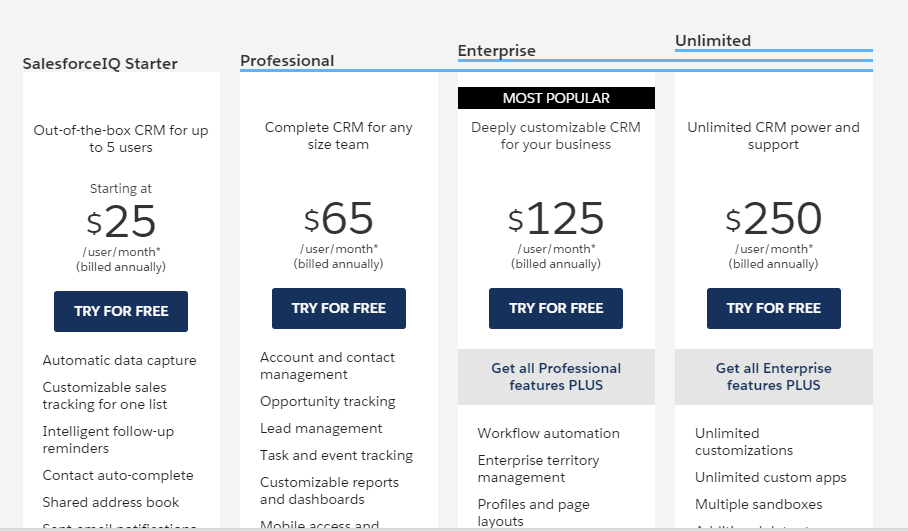
Task: Select 'Automatic data capture' feature
Action: pyautogui.click(x=119, y=361)
